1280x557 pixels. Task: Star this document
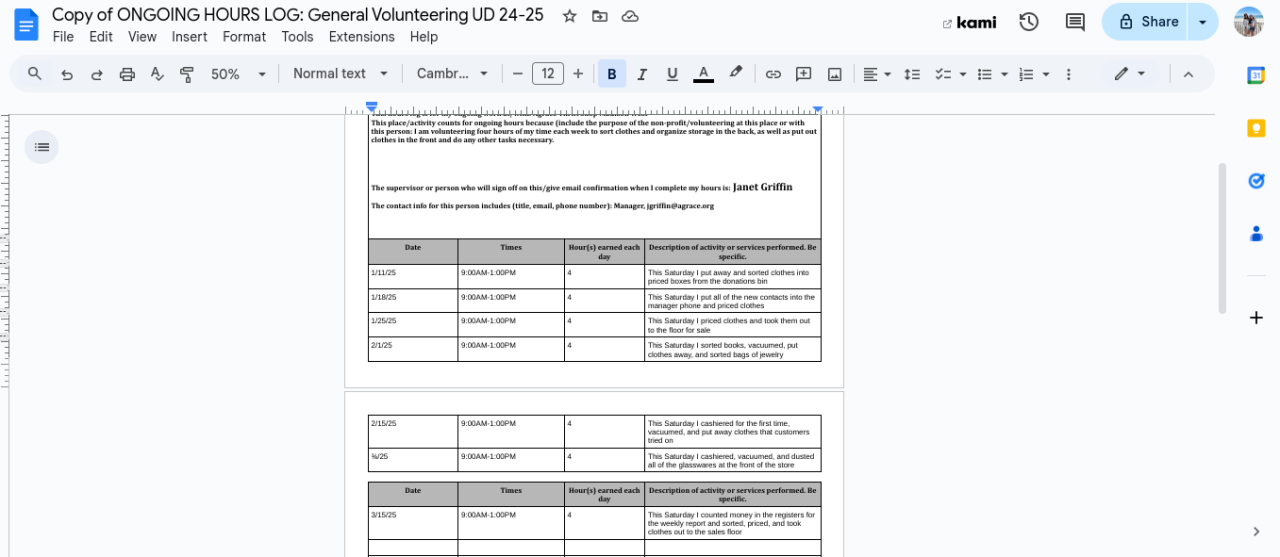pyautogui.click(x=569, y=16)
